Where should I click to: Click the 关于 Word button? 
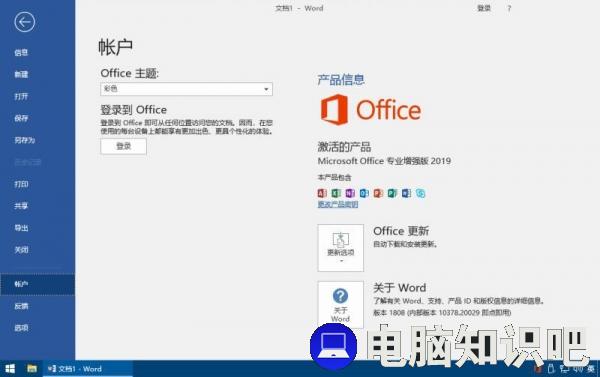[x=341, y=304]
